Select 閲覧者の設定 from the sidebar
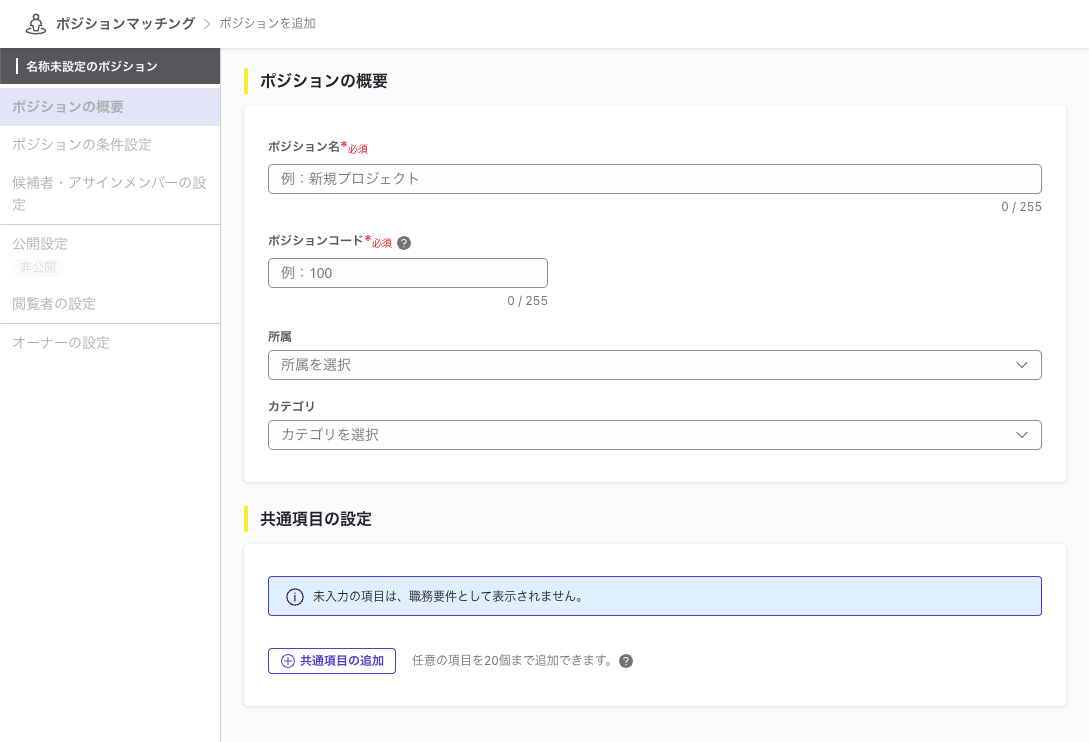The height and width of the screenshot is (742, 1089). coord(55,304)
